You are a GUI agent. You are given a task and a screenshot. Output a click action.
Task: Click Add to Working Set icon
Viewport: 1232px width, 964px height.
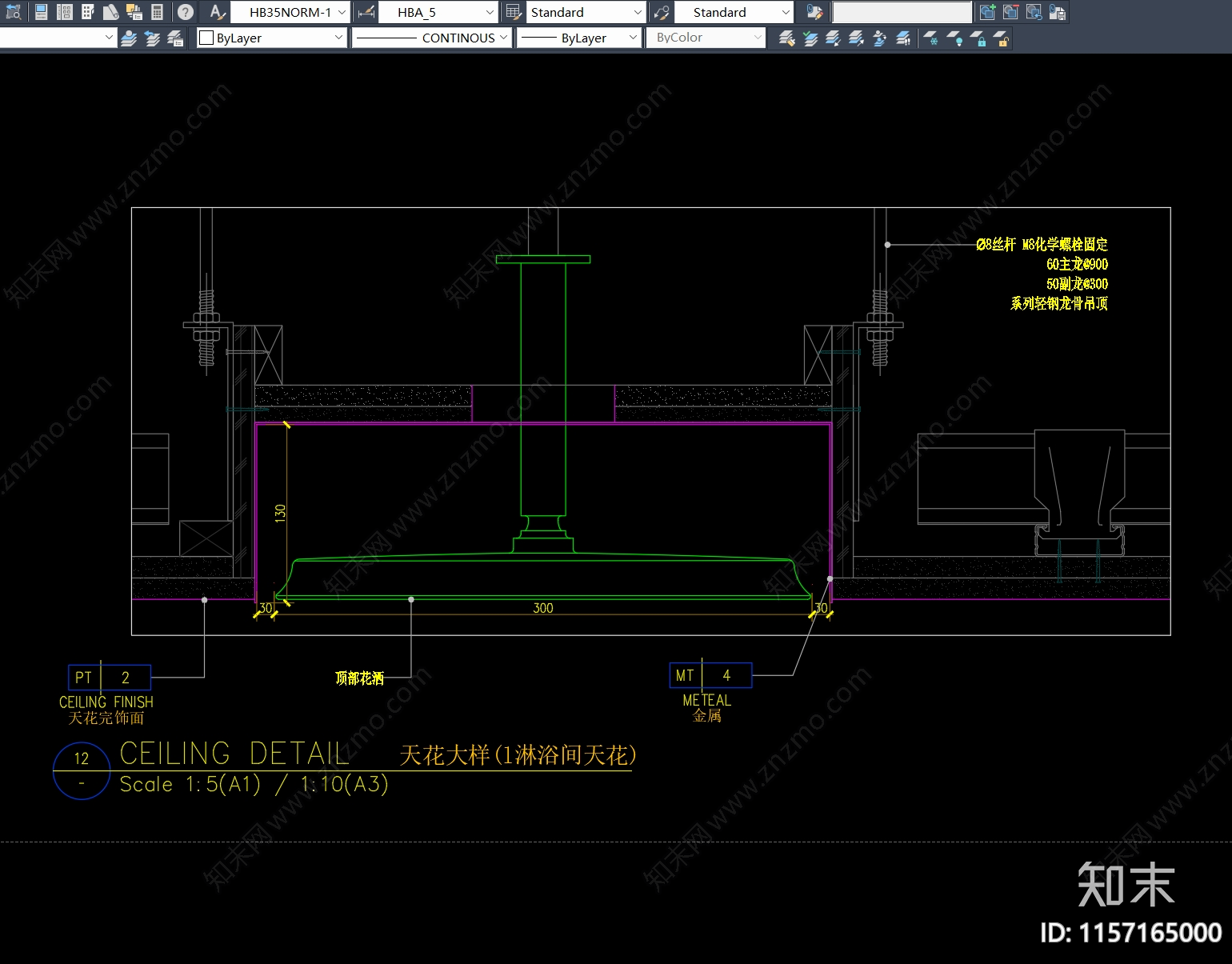(x=988, y=12)
